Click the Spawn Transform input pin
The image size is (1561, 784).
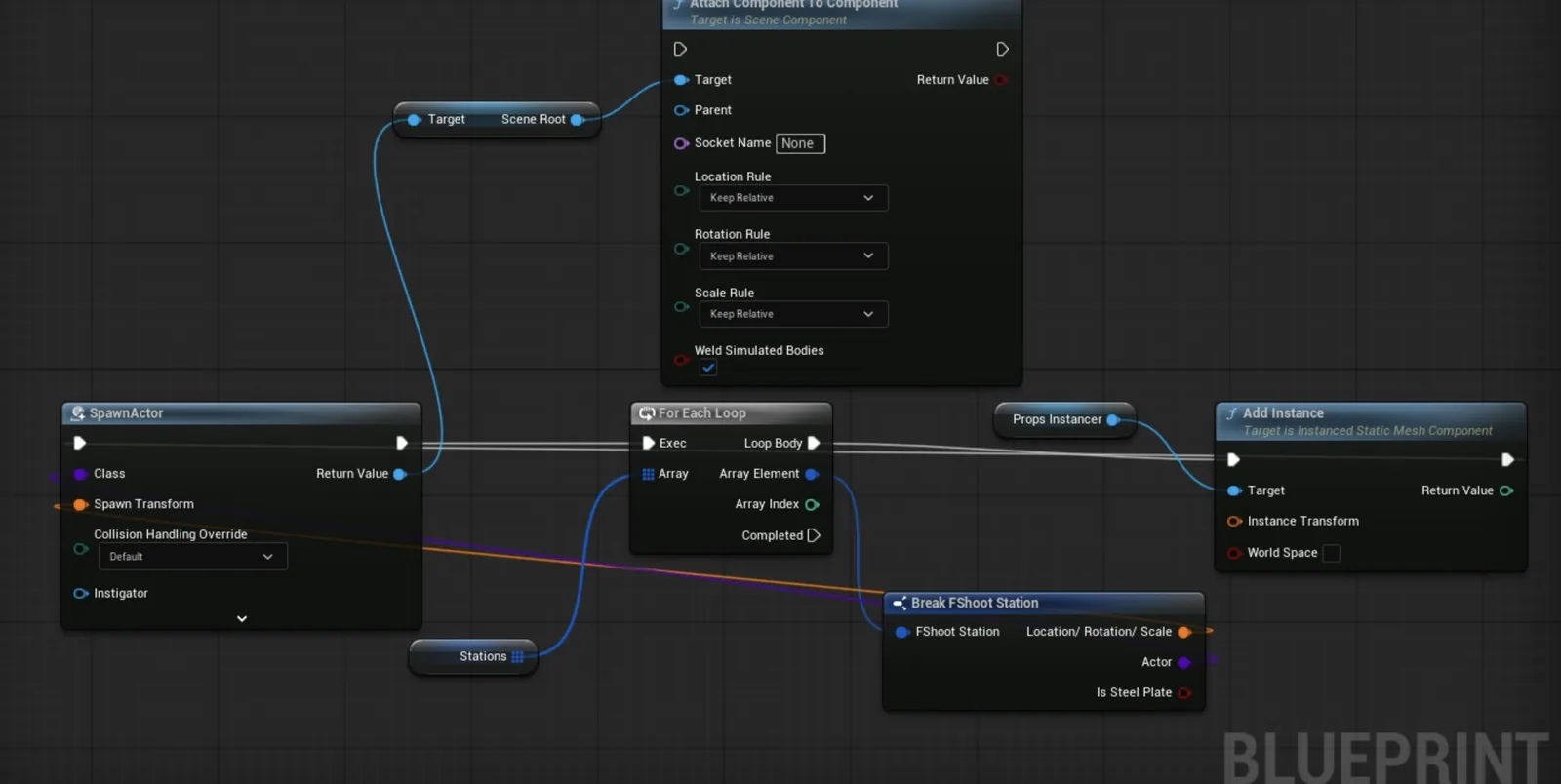tap(81, 504)
